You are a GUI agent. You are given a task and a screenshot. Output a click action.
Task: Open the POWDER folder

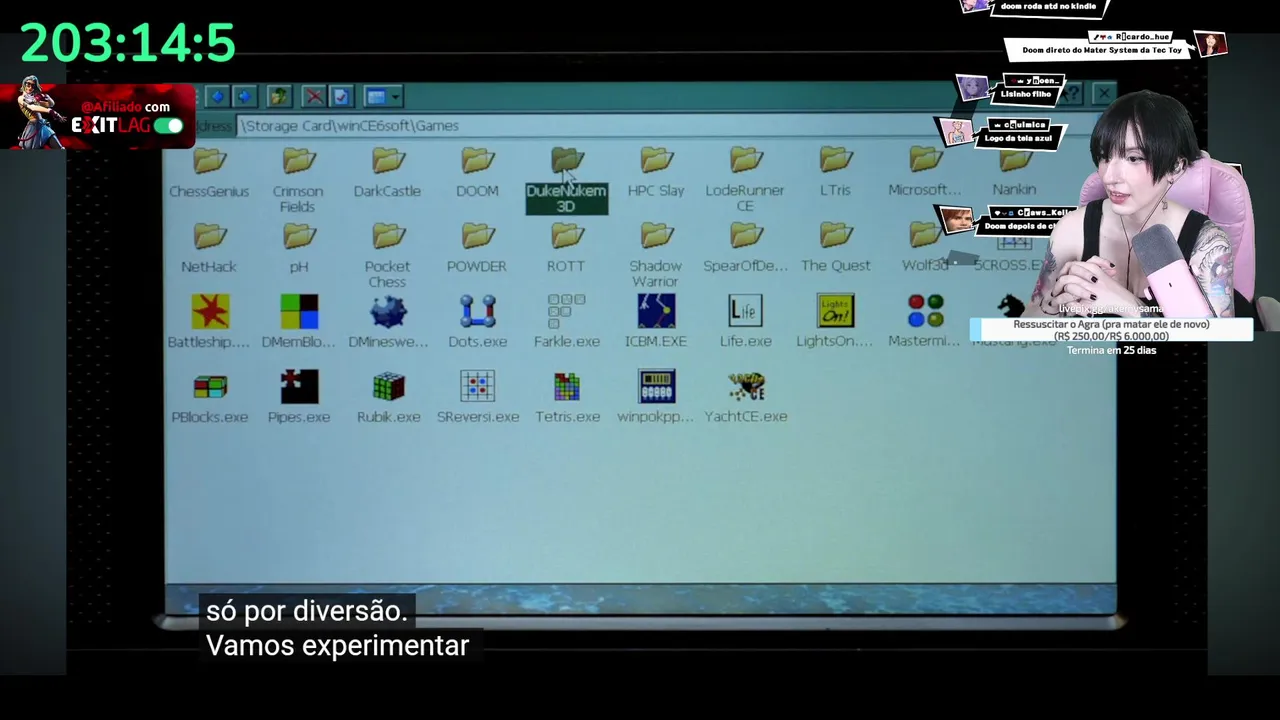pyautogui.click(x=477, y=248)
